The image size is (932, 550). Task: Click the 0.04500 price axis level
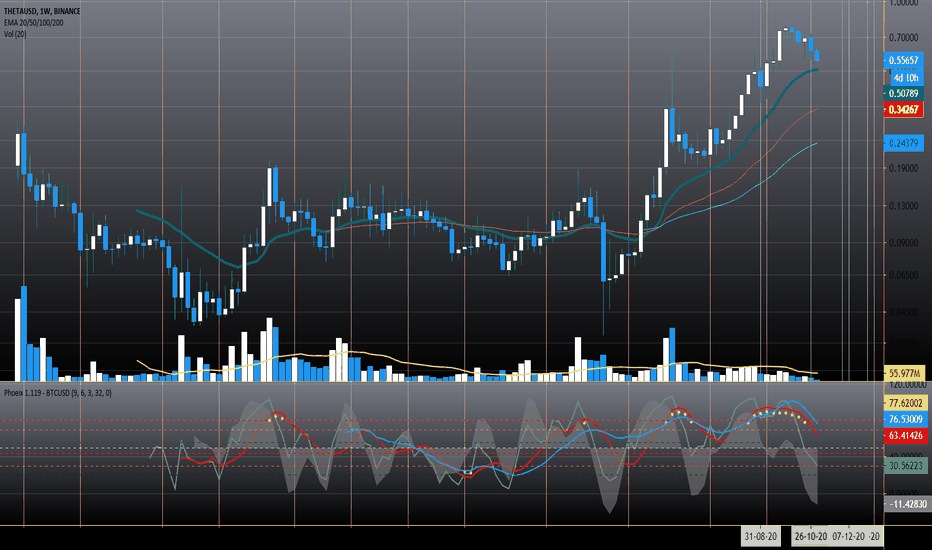click(903, 312)
